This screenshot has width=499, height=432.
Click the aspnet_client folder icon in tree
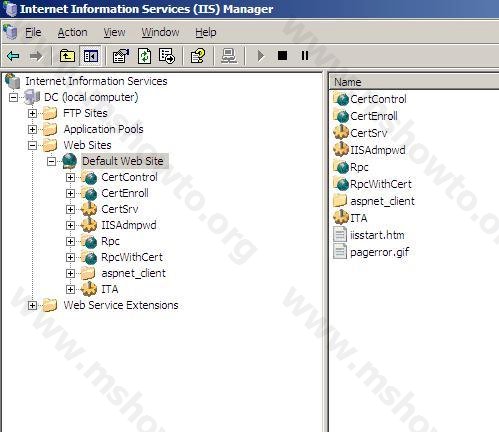(89, 273)
